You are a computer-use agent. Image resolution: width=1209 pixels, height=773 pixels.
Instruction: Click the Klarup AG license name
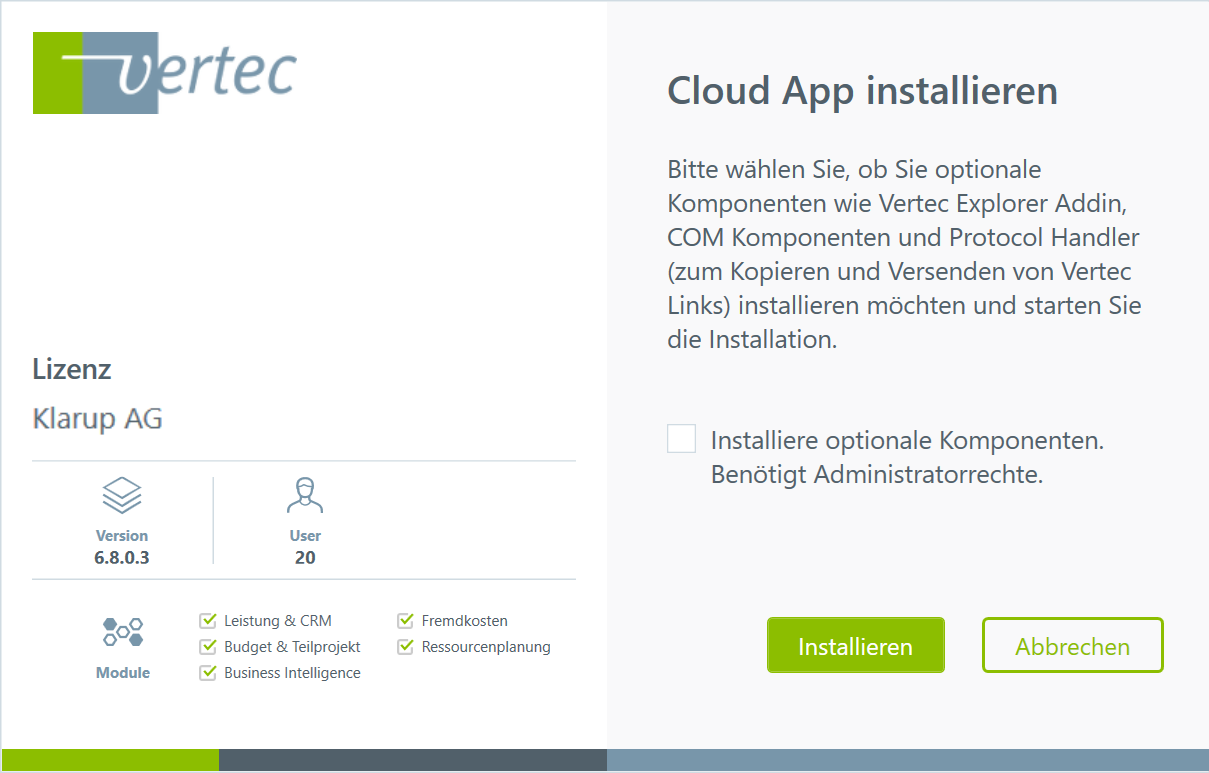point(97,418)
